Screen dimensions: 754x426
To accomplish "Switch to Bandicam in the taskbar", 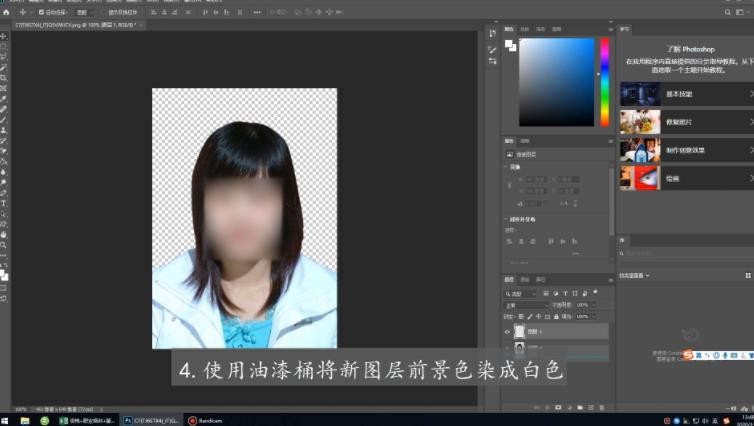I will (x=206, y=421).
